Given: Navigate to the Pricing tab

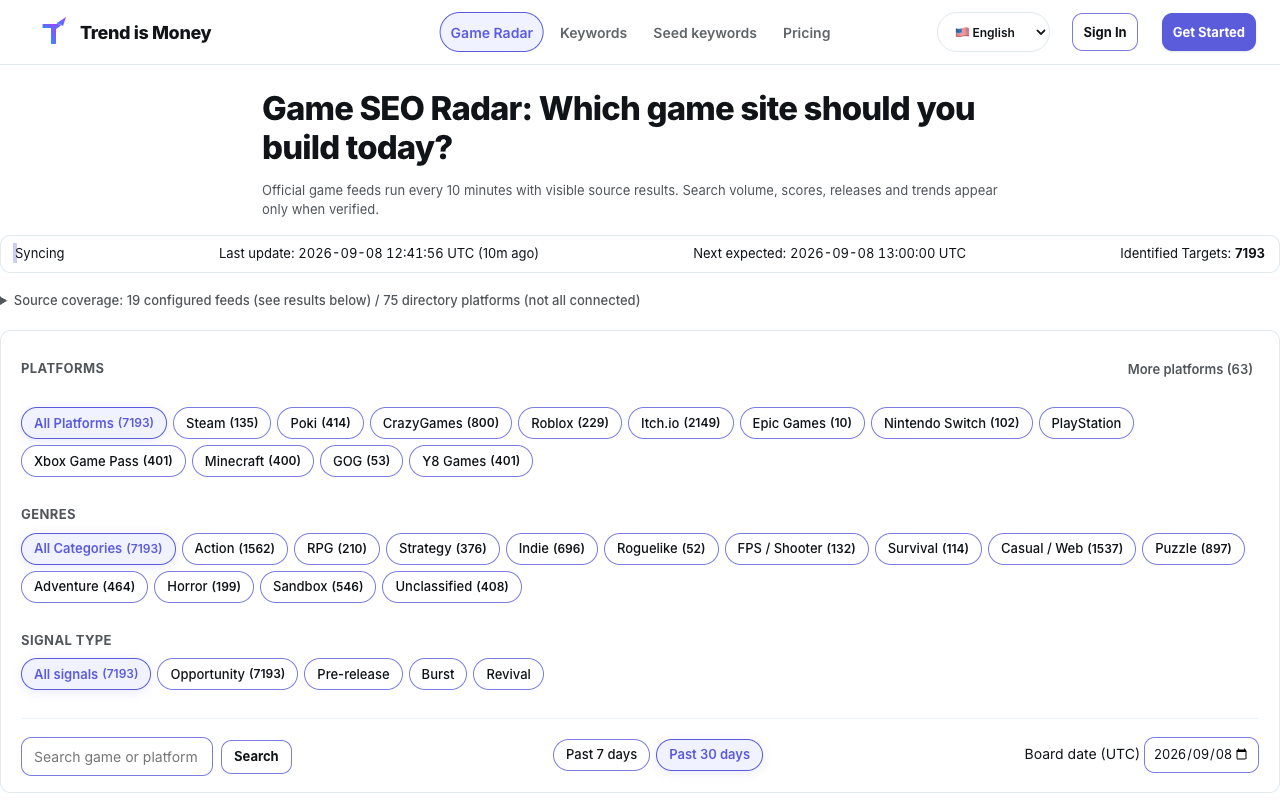Looking at the screenshot, I should (807, 33).
